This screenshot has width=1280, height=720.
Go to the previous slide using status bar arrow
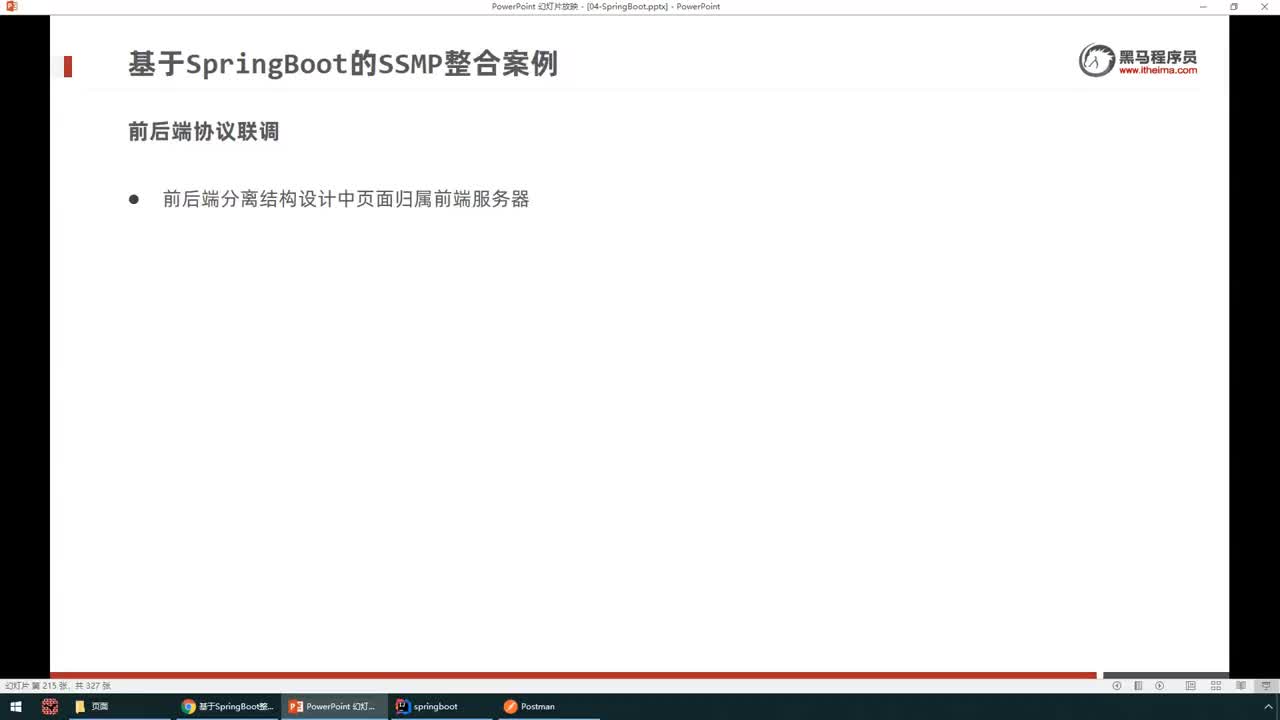click(x=1117, y=686)
